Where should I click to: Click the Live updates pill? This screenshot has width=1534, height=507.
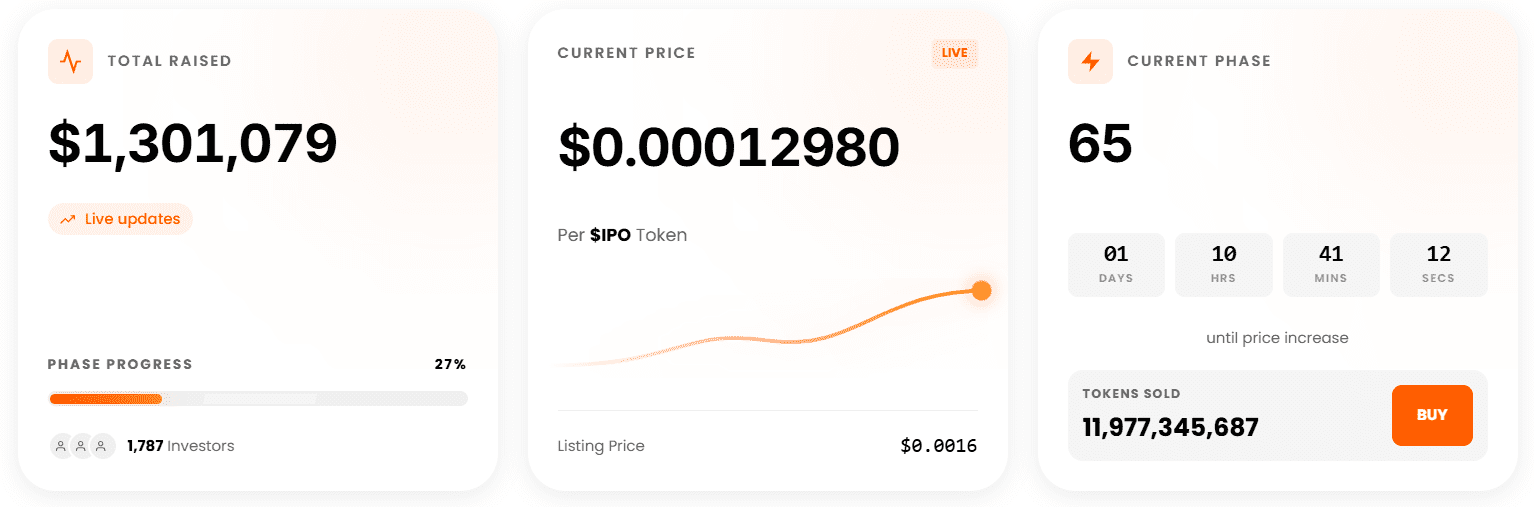(x=120, y=219)
